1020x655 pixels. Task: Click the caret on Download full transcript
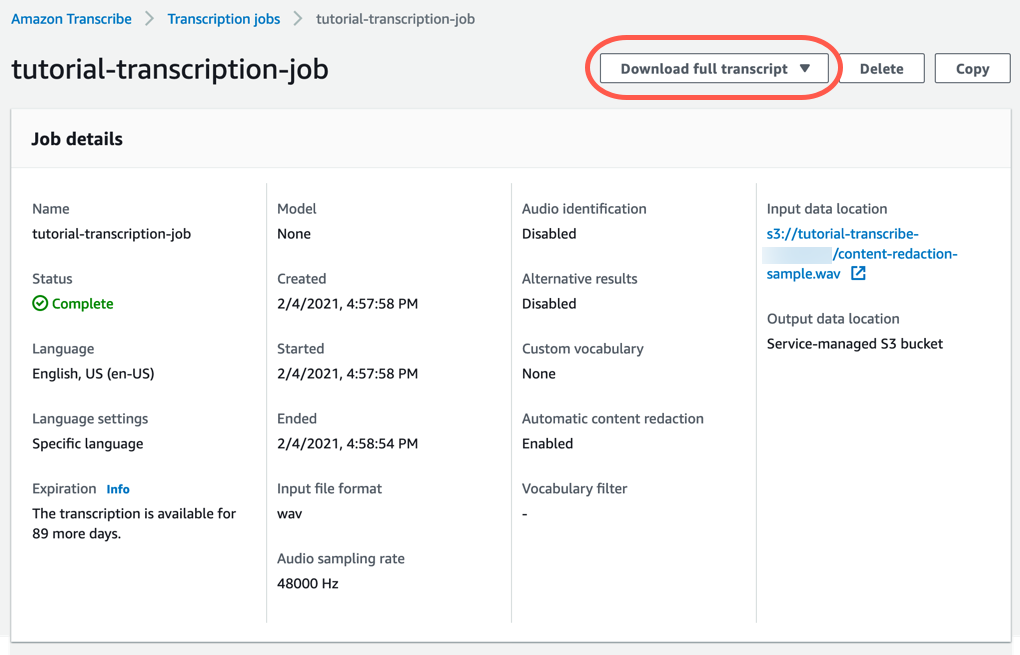pyautogui.click(x=806, y=68)
